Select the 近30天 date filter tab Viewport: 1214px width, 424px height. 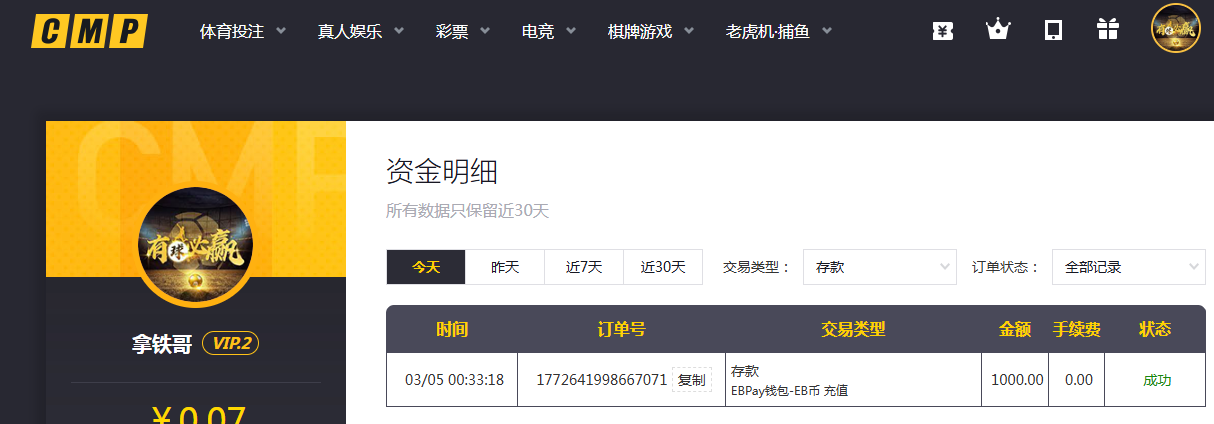pyautogui.click(x=663, y=267)
